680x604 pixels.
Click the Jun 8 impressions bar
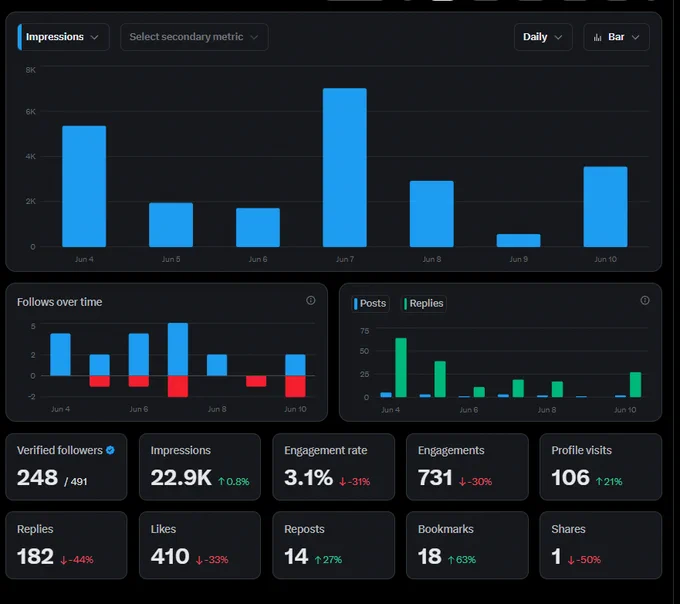432,214
